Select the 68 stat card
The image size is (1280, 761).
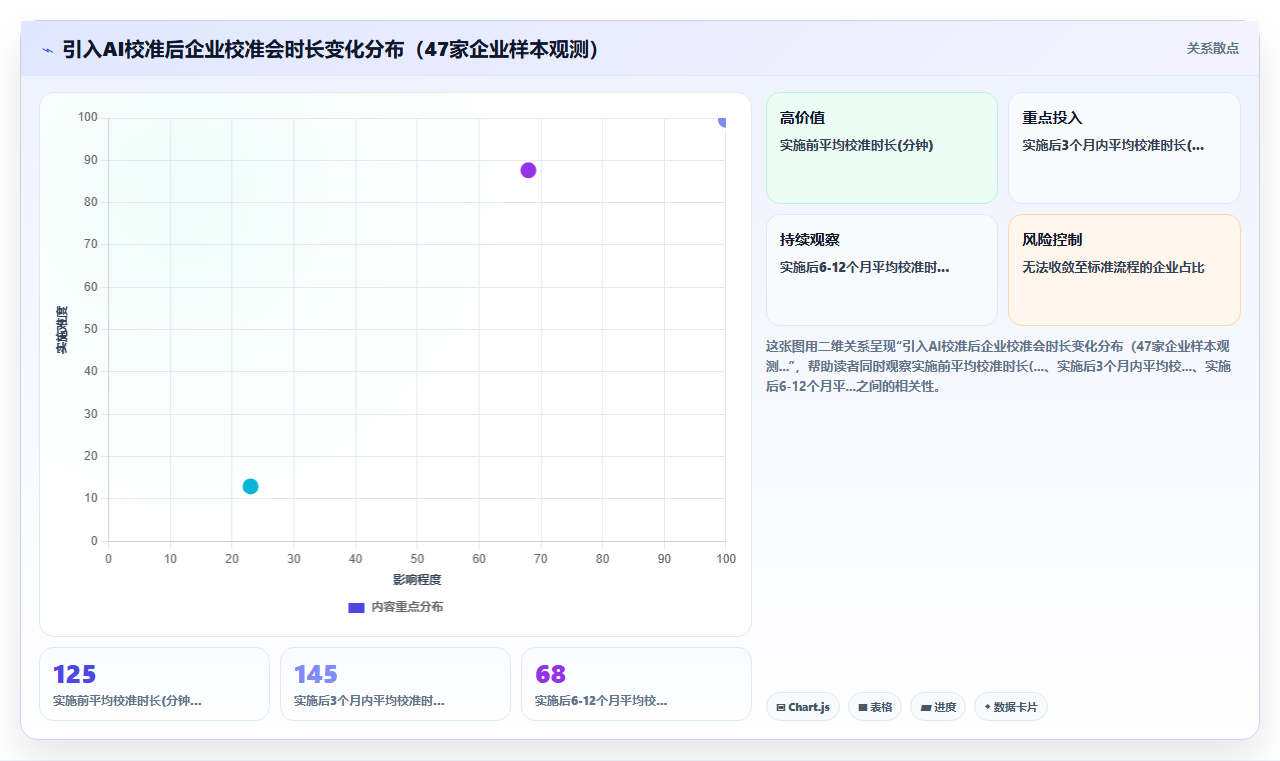coord(636,684)
